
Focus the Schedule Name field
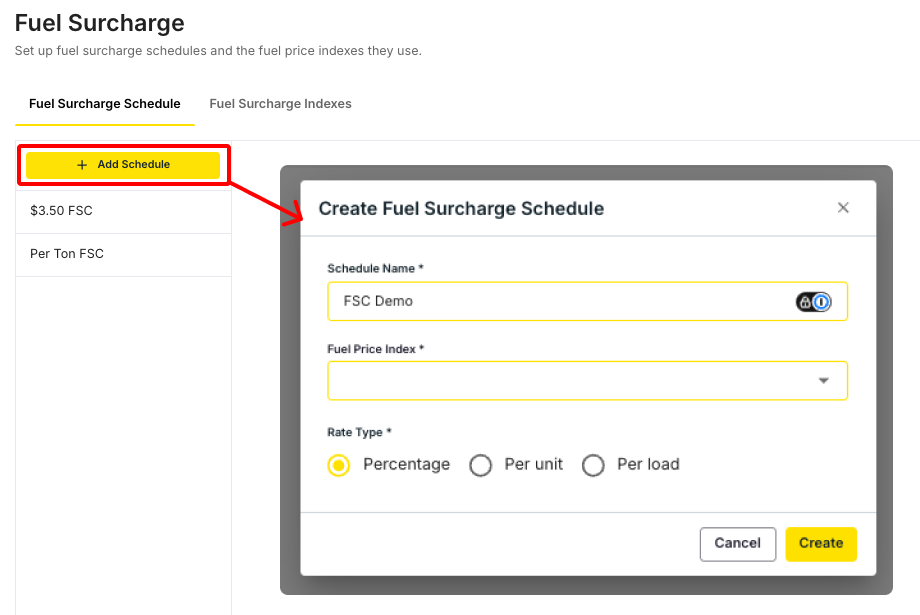click(587, 302)
